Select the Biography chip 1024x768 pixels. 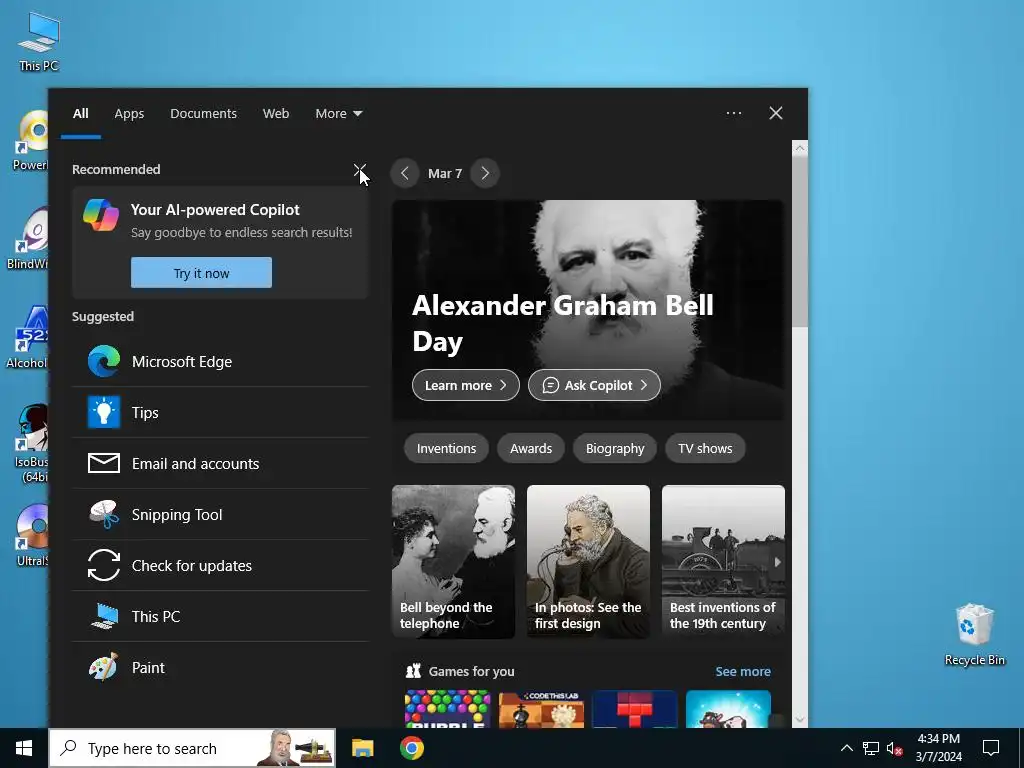(x=615, y=449)
